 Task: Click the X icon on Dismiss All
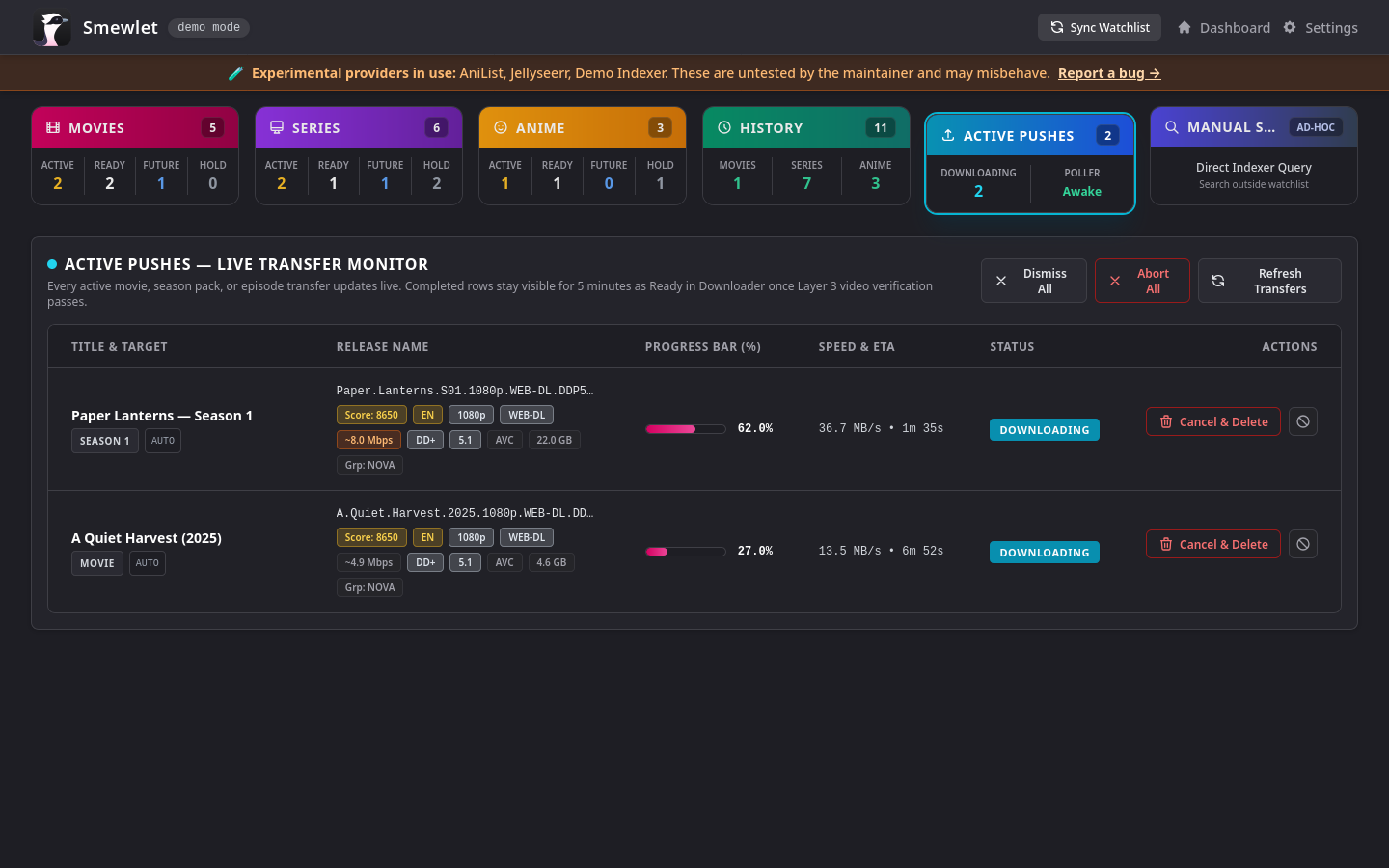pos(1001,281)
